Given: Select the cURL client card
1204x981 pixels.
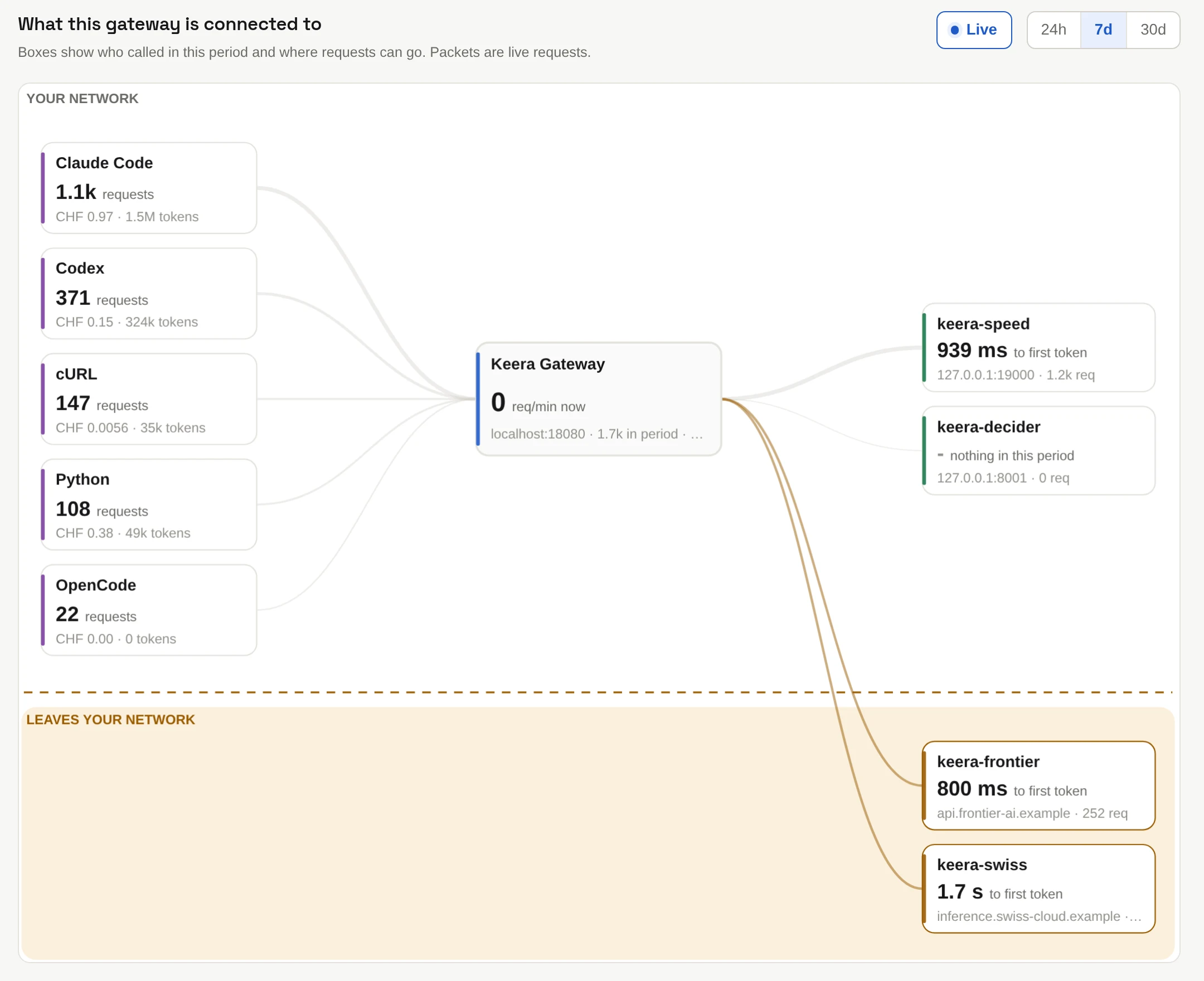Looking at the screenshot, I should 149,399.
